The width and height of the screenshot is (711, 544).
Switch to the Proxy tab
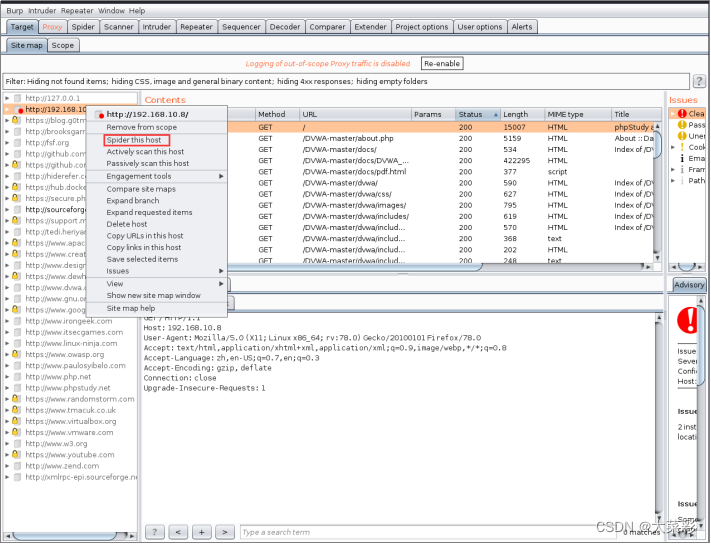(52, 27)
